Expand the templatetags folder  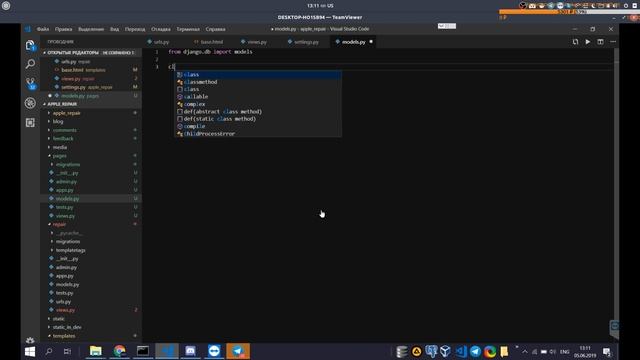(71, 250)
